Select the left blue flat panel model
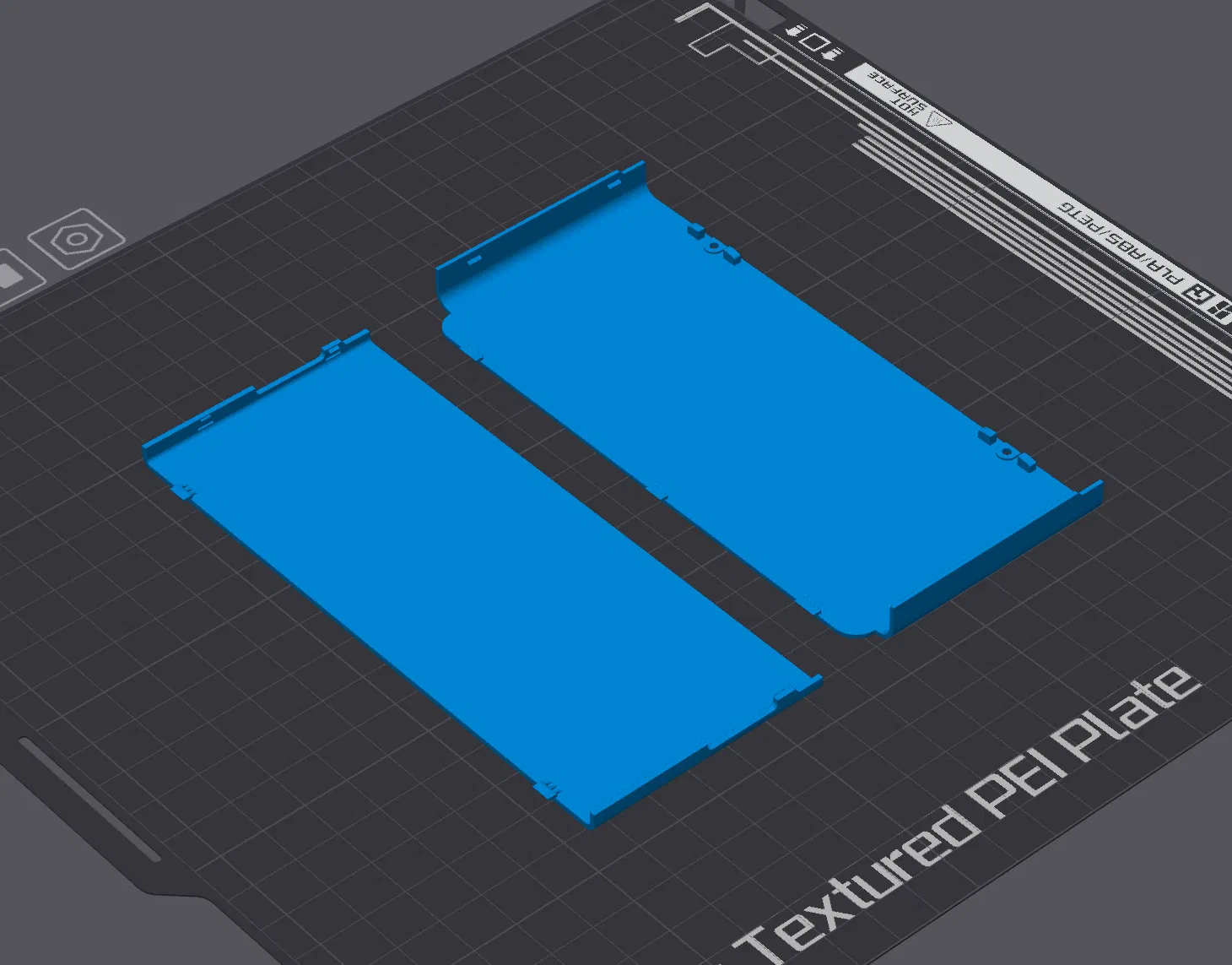1232x965 pixels. coord(481,578)
